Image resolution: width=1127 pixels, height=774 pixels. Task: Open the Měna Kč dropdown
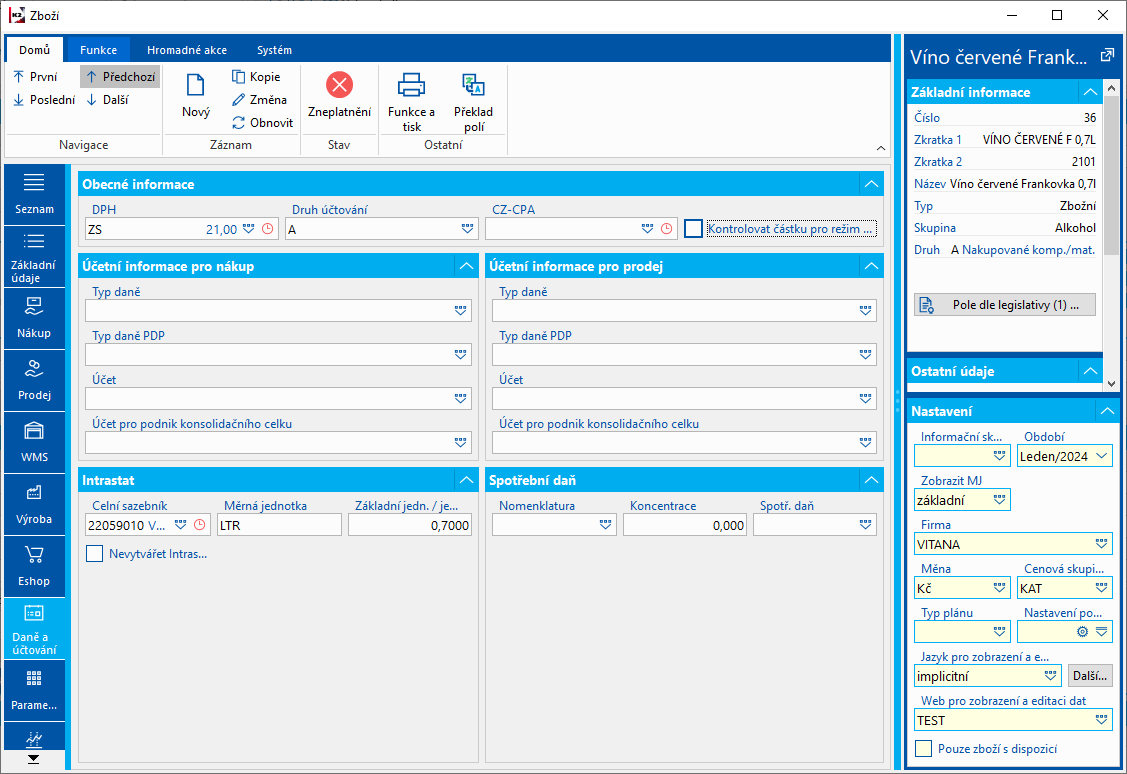999,588
